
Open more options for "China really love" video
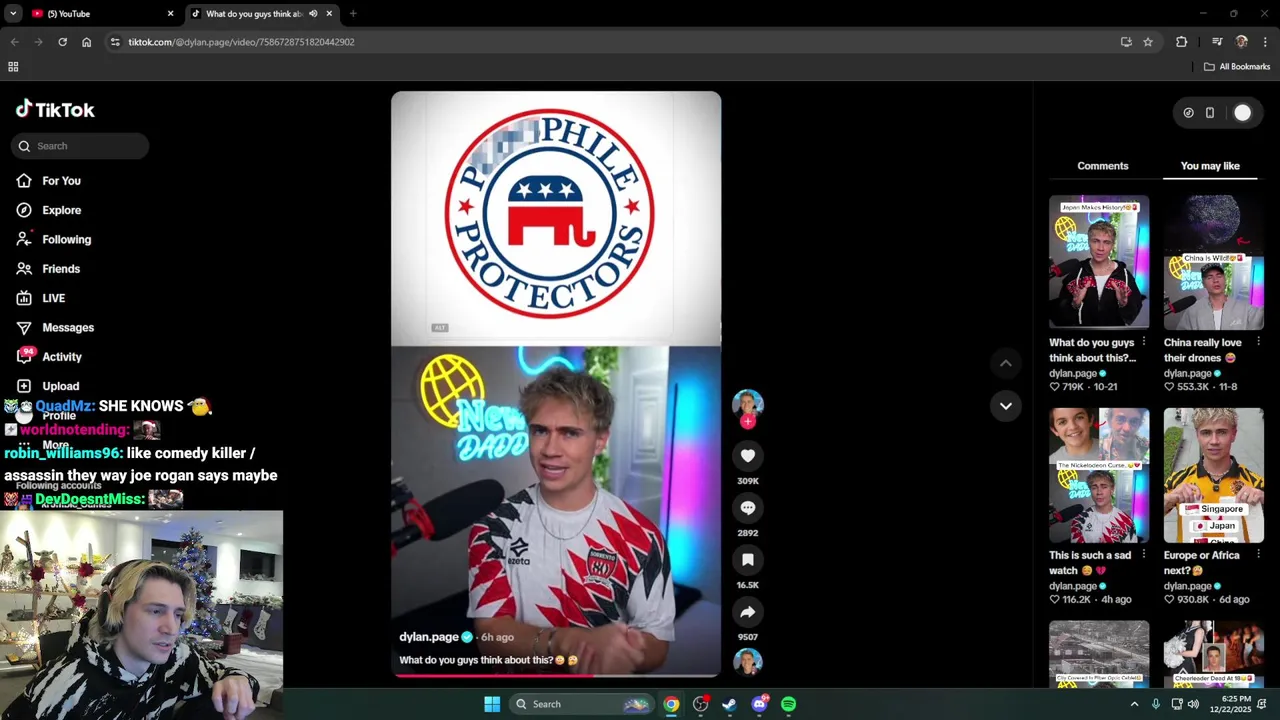(1258, 342)
